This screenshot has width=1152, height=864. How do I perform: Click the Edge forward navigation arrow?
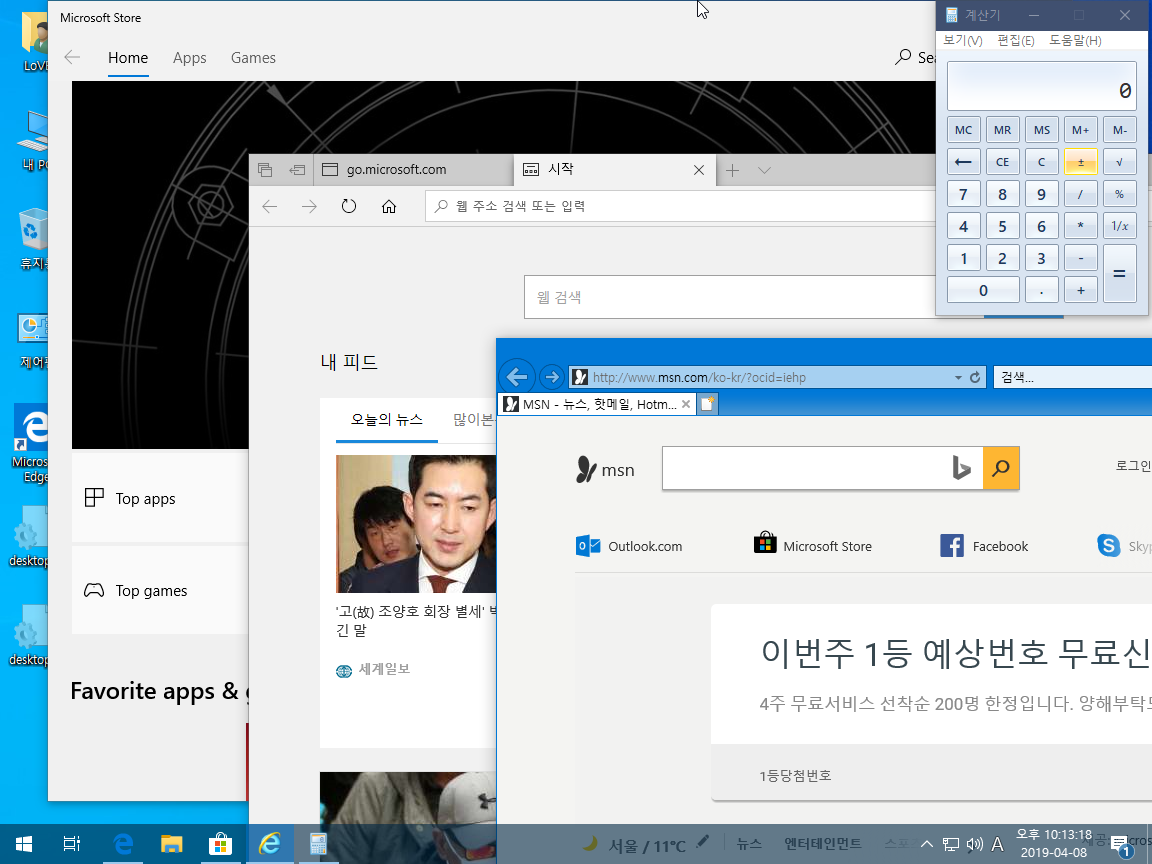pyautogui.click(x=309, y=206)
